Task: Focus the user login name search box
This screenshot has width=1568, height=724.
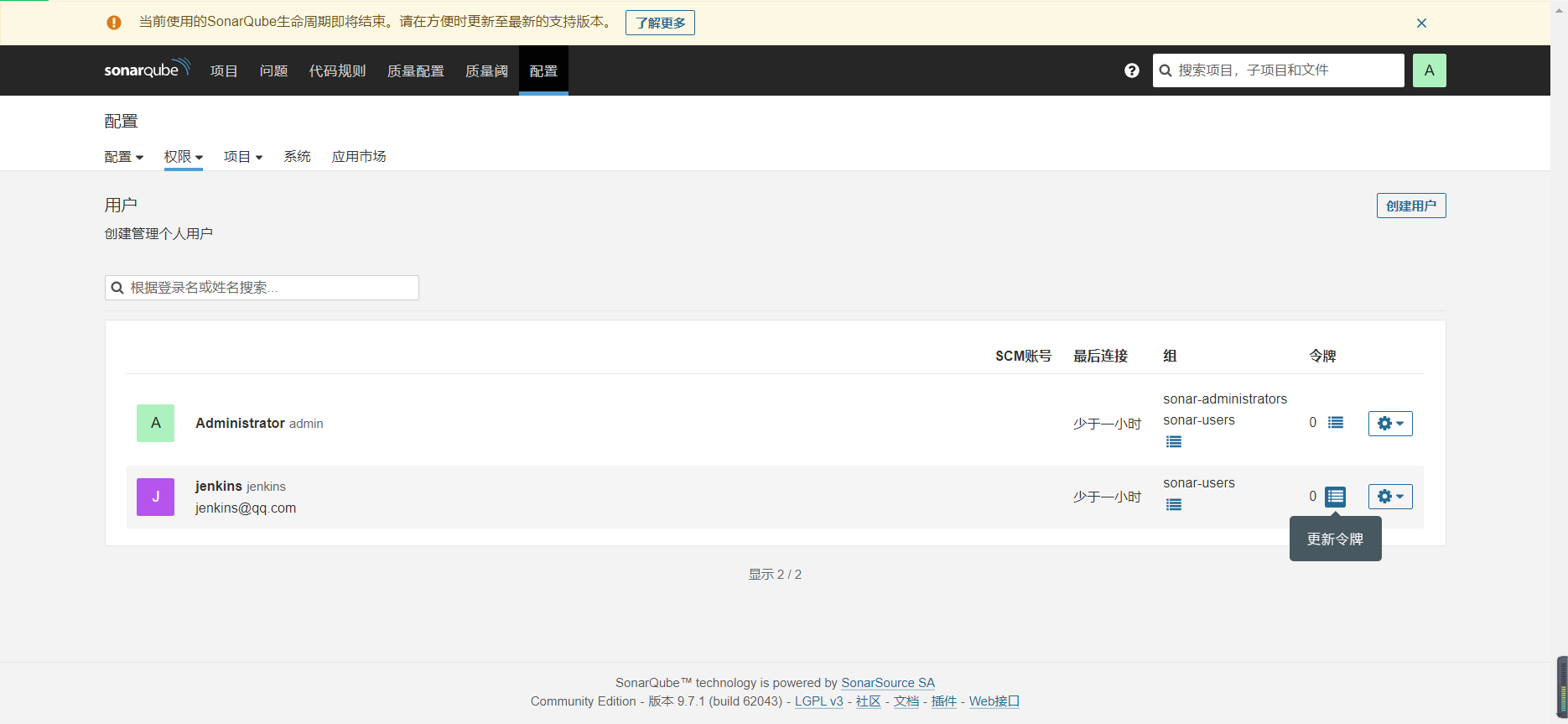Action: pos(262,288)
